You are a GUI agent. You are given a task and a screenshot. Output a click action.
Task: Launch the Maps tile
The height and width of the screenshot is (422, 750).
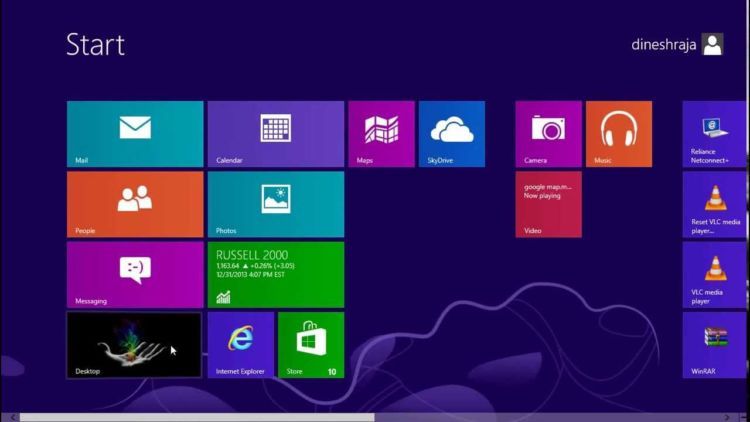[381, 134]
